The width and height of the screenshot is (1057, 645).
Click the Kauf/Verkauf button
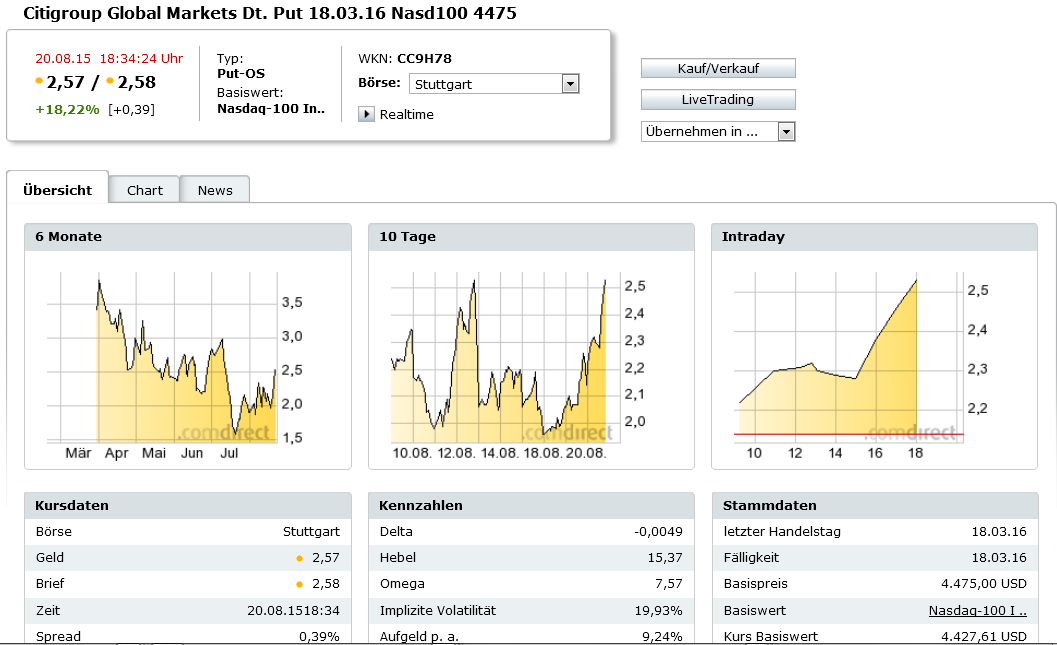point(718,68)
